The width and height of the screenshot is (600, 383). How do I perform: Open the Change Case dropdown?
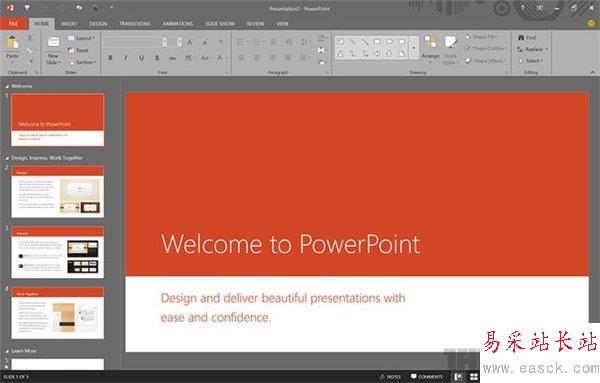[x=206, y=58]
